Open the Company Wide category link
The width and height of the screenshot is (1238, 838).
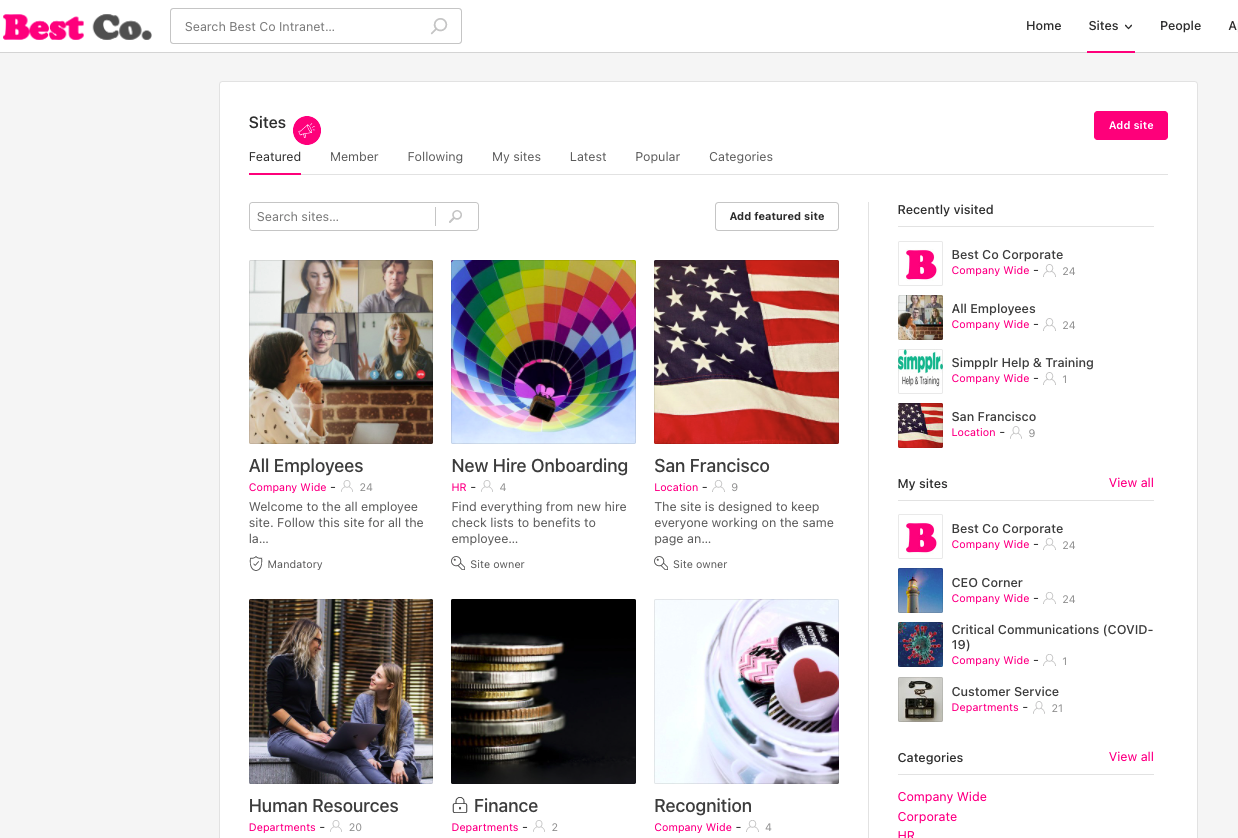click(942, 797)
